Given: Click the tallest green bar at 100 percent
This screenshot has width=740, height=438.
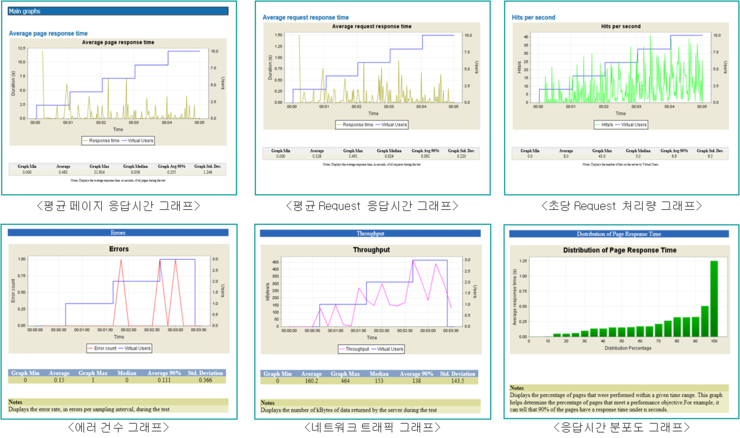Looking at the screenshot, I should (714, 298).
